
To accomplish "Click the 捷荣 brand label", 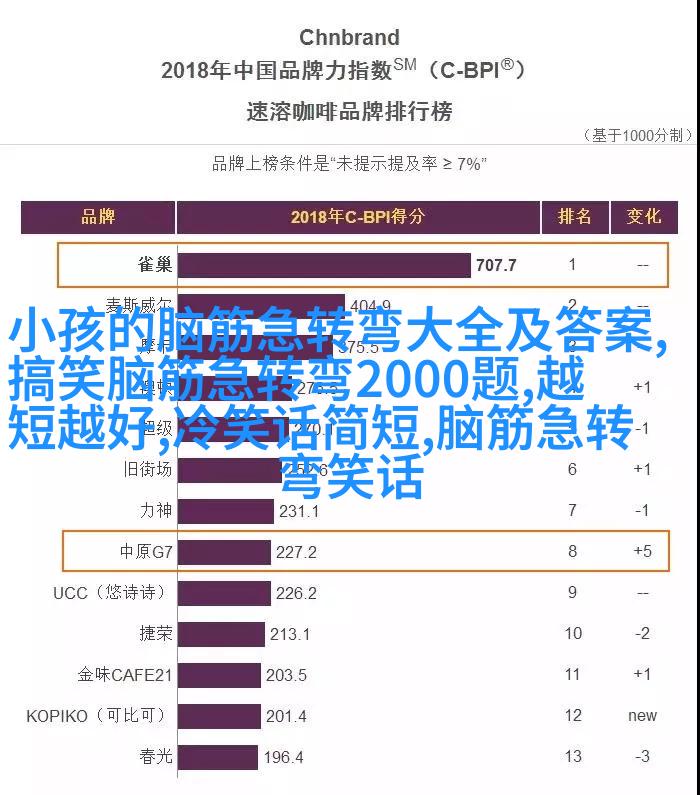I will [x=155, y=633].
